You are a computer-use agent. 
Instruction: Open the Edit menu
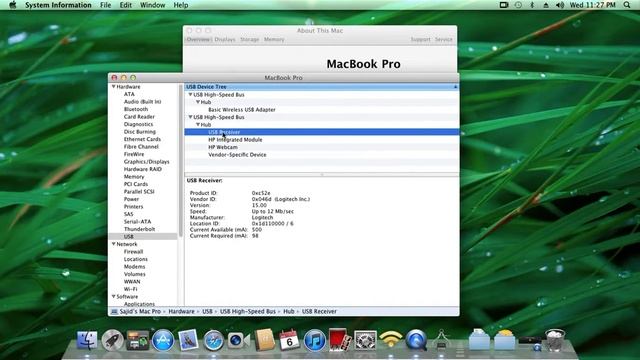(125, 5)
